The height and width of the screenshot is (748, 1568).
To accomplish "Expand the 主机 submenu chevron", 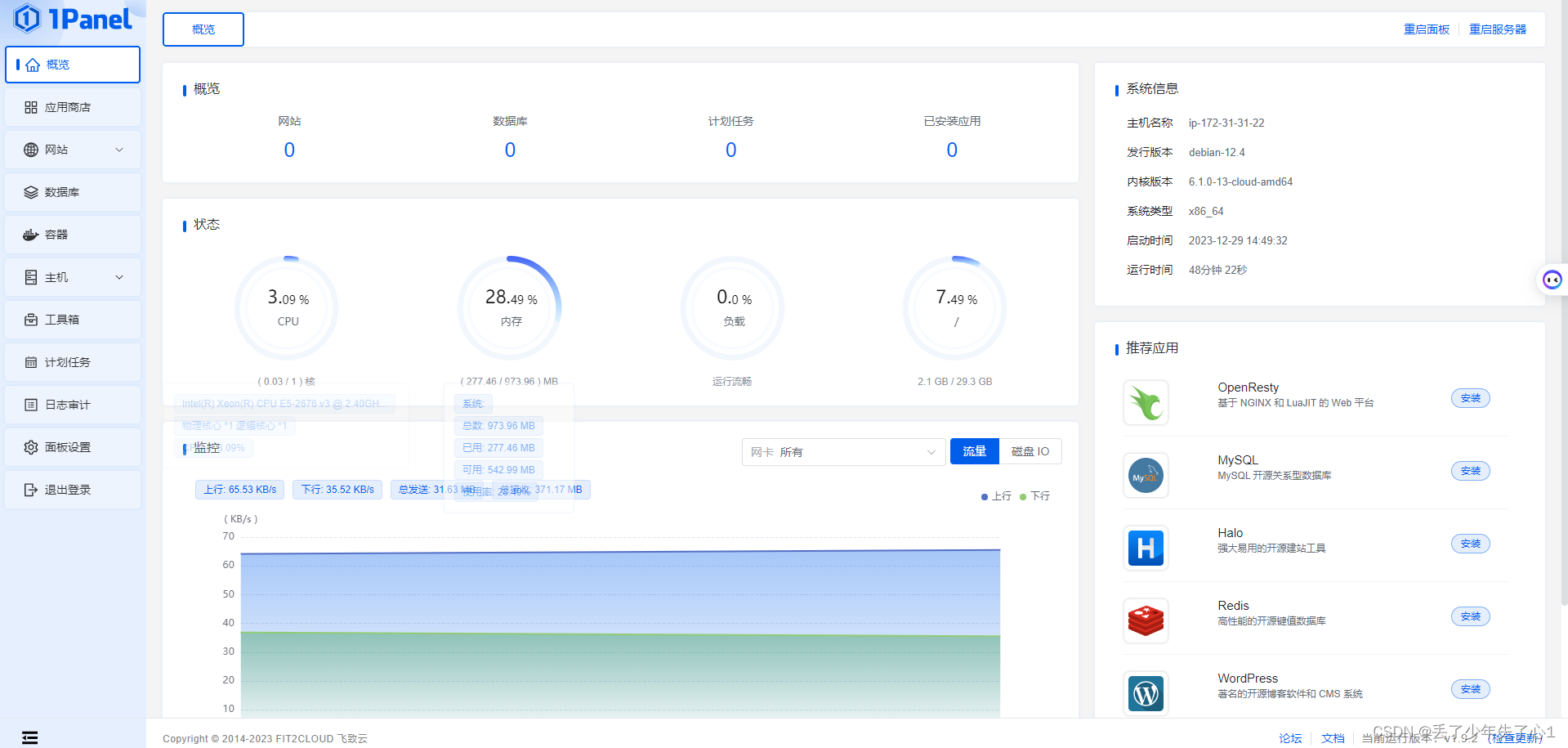I will coord(119,278).
